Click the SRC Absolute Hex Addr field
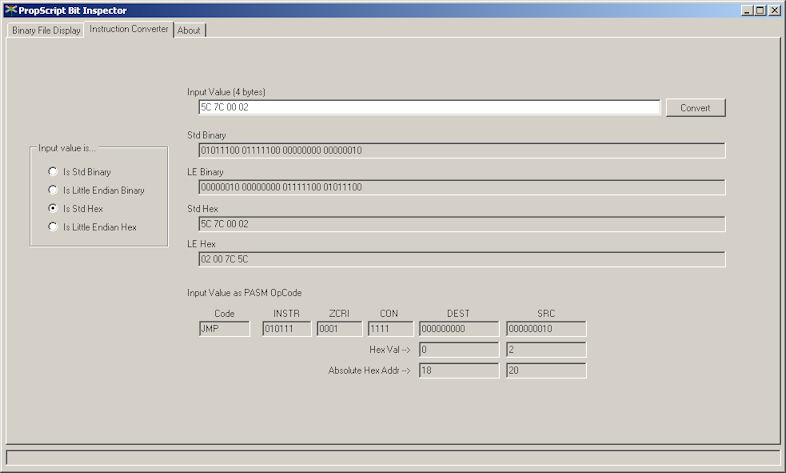The image size is (786, 473). click(546, 371)
